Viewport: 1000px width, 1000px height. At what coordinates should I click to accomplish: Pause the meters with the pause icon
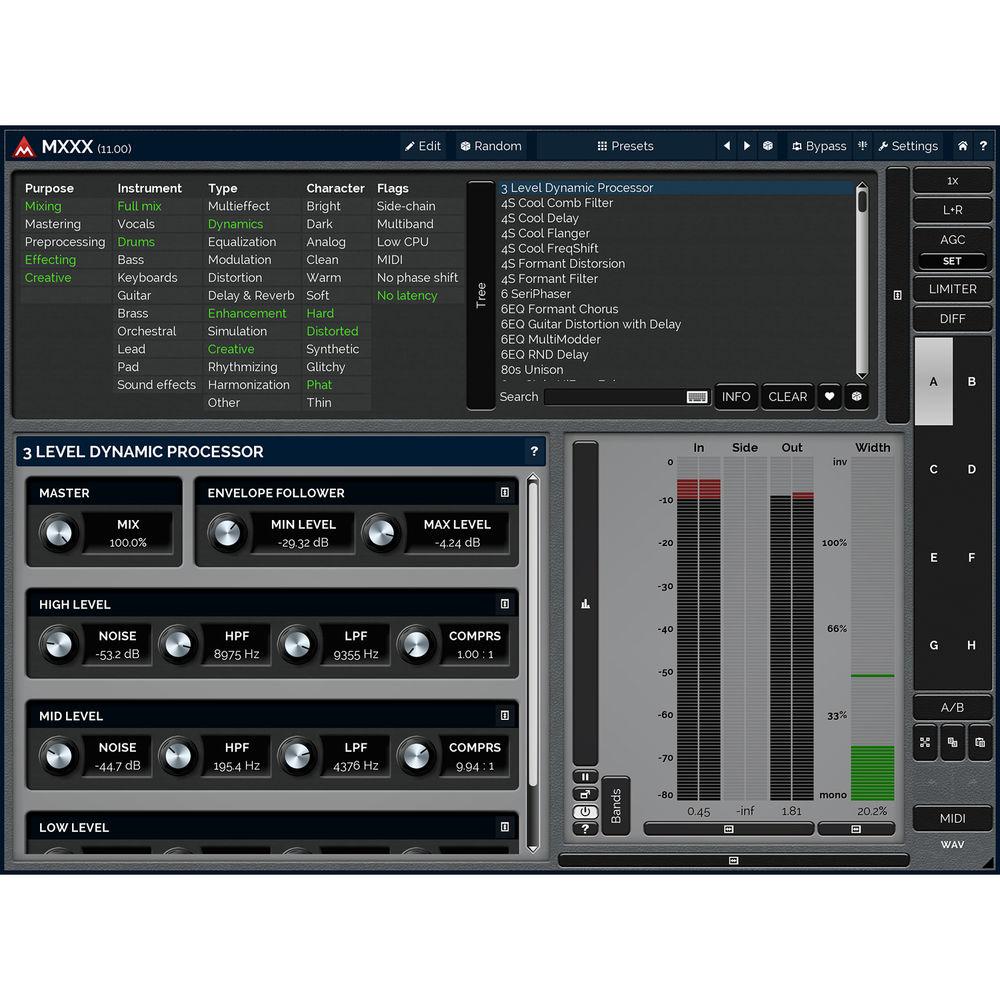[585, 777]
